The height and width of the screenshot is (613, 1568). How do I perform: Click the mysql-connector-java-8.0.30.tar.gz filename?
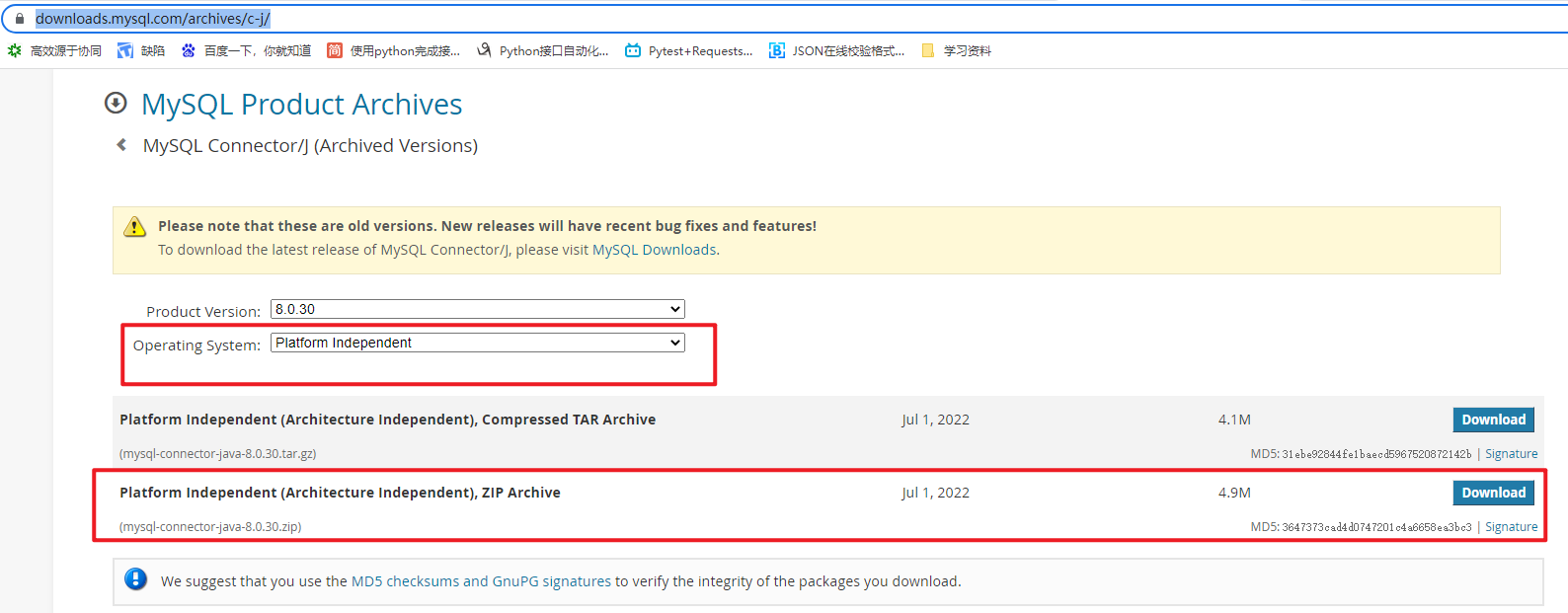pos(217,454)
